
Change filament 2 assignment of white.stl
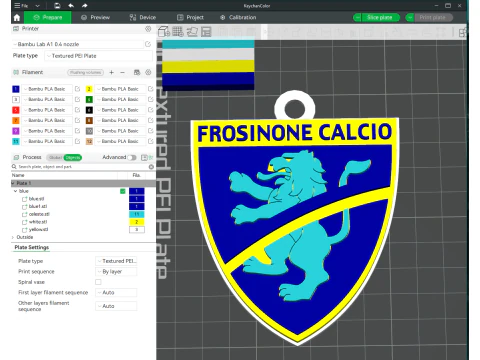137,222
